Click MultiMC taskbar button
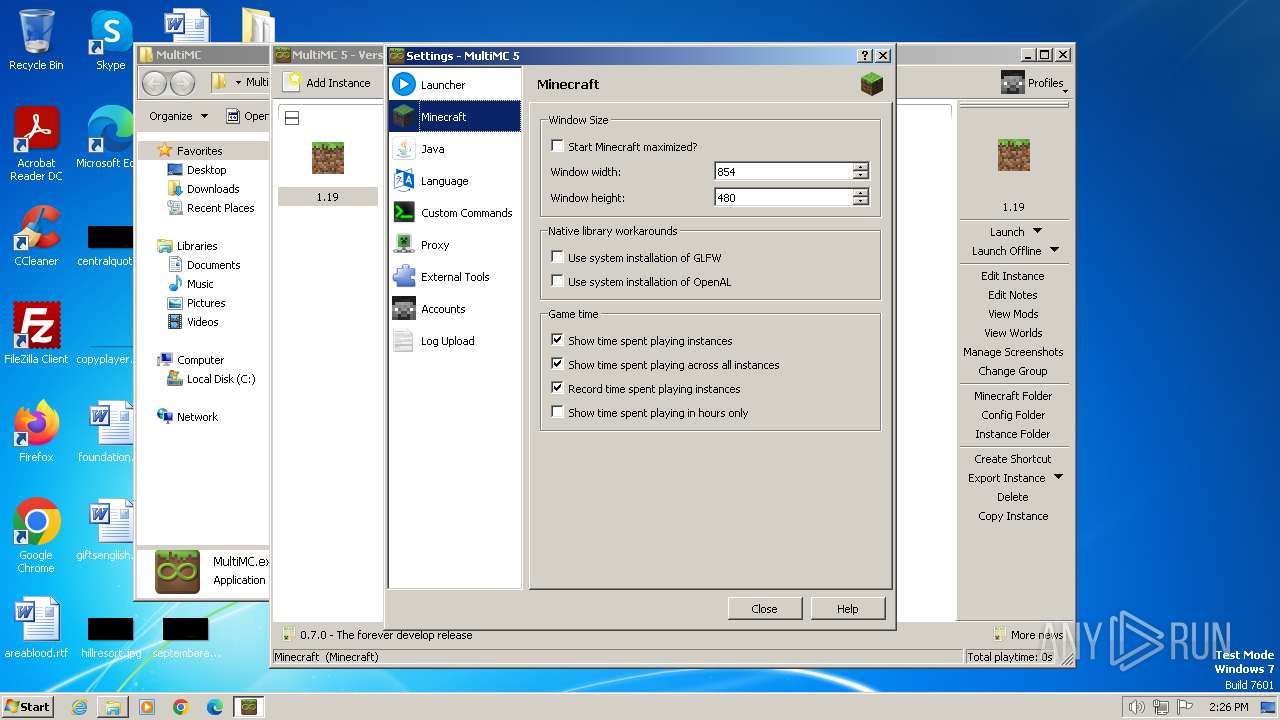Image resolution: width=1280 pixels, height=720 pixels. [249, 706]
